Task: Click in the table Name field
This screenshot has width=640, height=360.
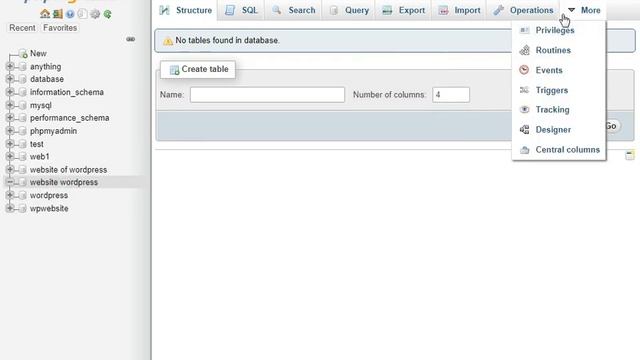Action: 267,95
